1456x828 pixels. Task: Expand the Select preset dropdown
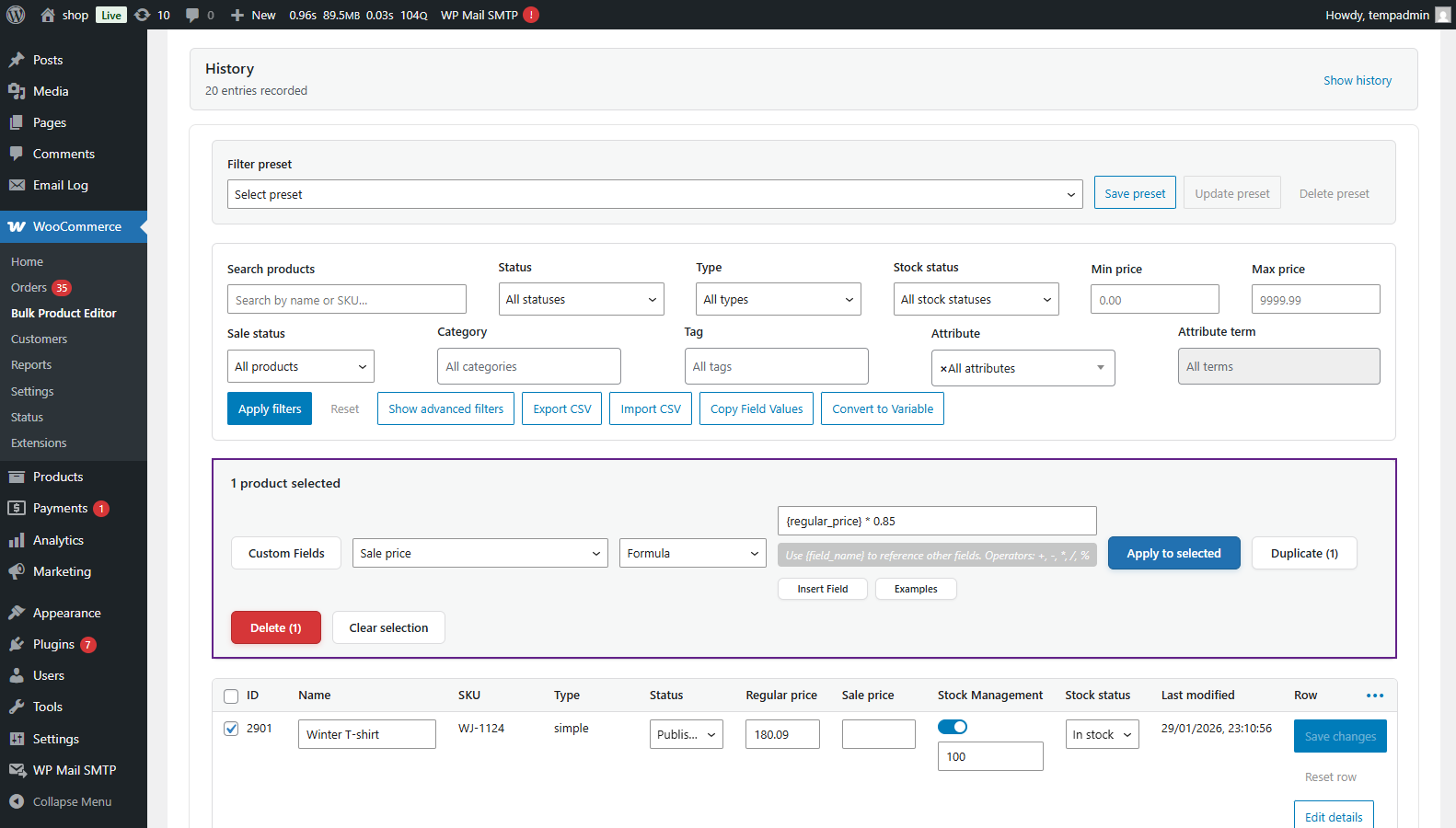654,194
